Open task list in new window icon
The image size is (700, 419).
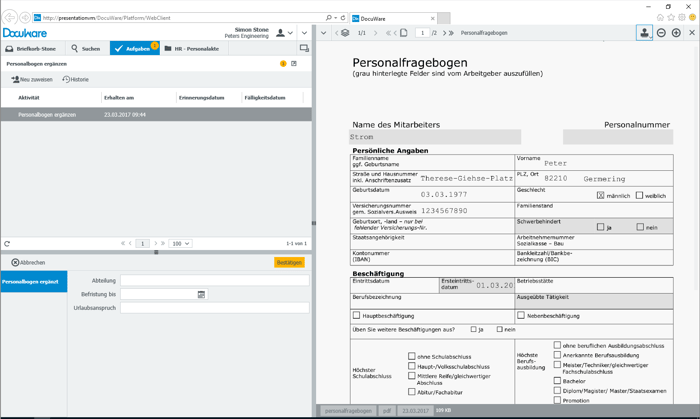[x=294, y=64]
